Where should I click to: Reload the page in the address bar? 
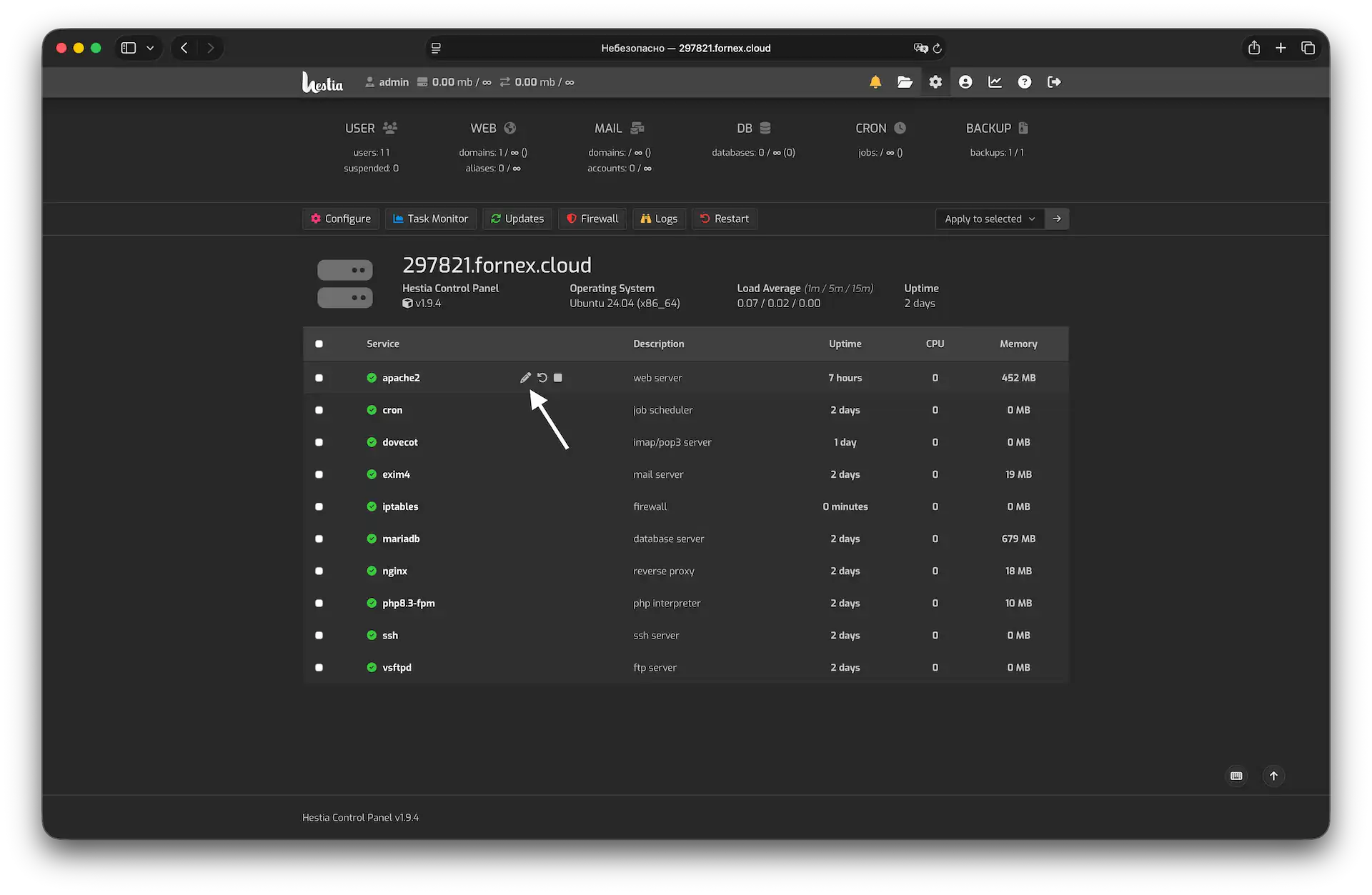pos(937,48)
